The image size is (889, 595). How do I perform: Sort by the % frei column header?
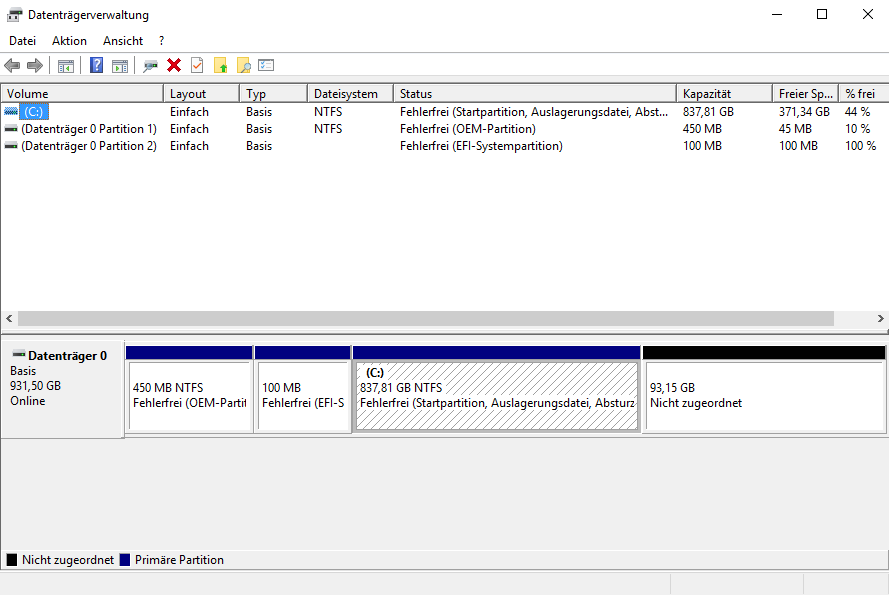[x=864, y=94]
